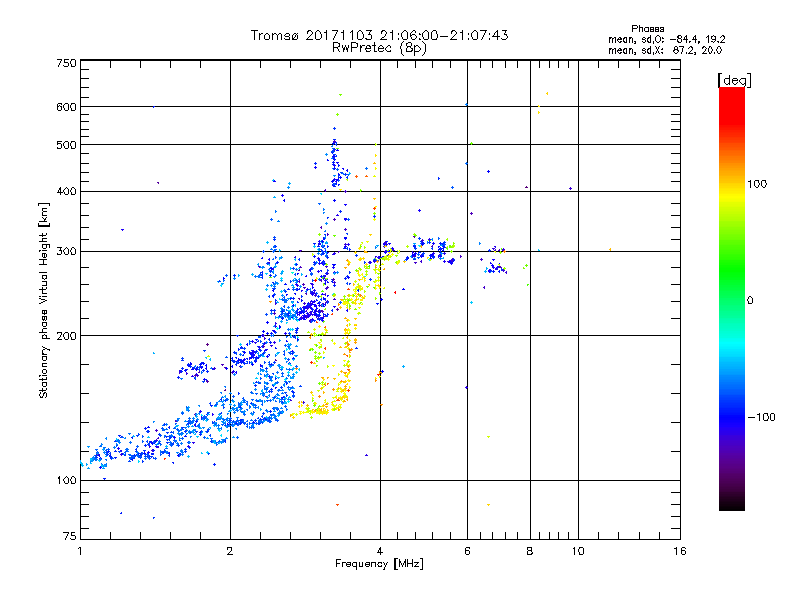Screen dimensions: 800x600
Task: Click the black bottom of the colorbar
Action: click(732, 503)
